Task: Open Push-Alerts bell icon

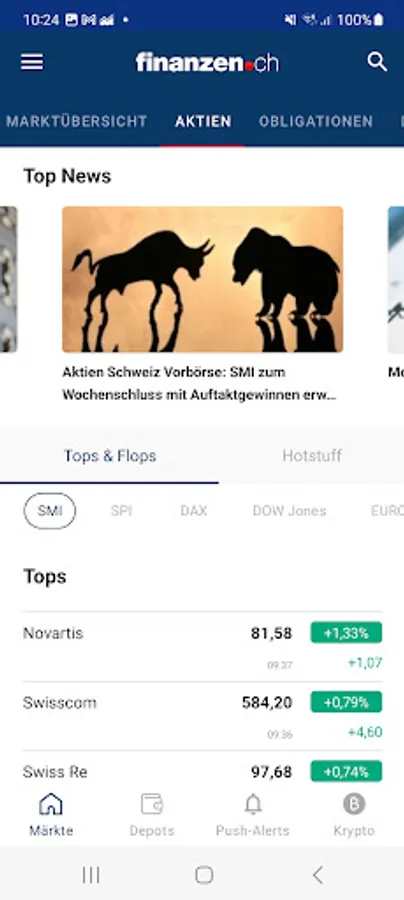Action: [x=252, y=804]
